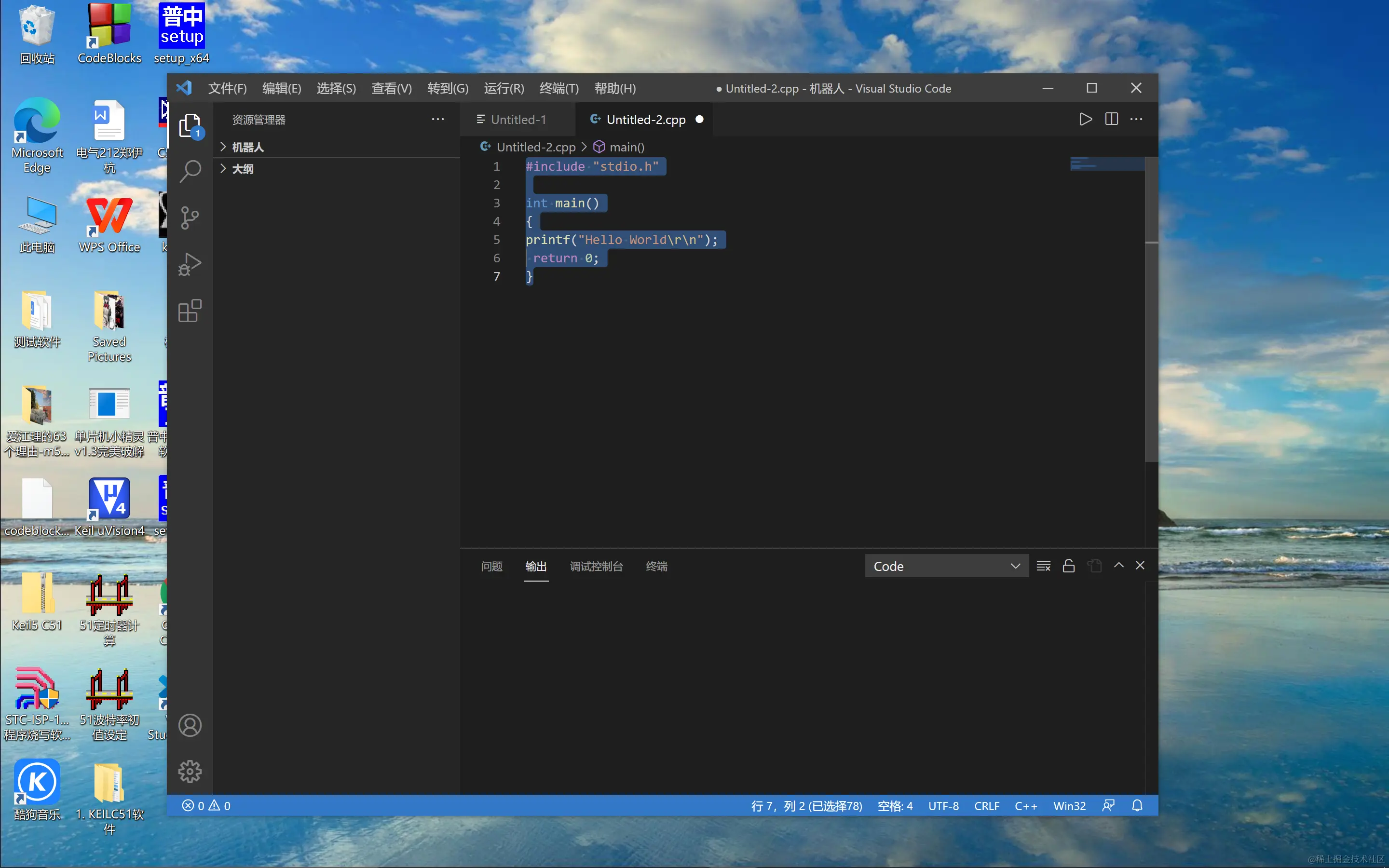The width and height of the screenshot is (1389, 868).
Task: Open the Search view in activity bar
Action: tap(190, 171)
